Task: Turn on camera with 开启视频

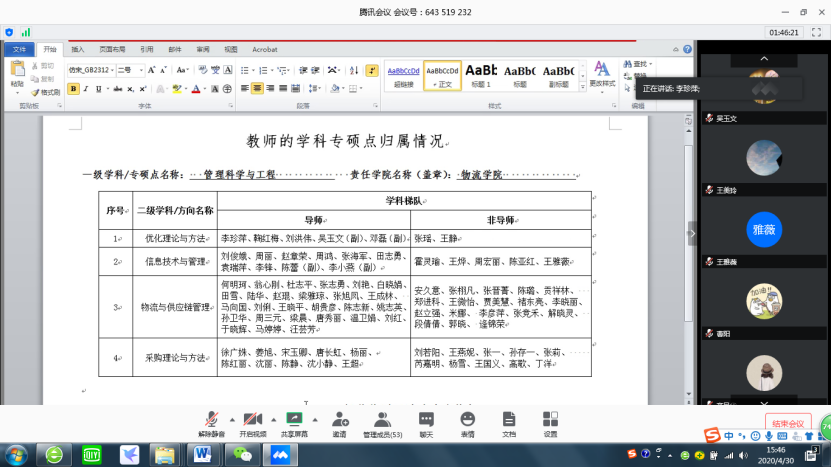Action: coord(252,421)
